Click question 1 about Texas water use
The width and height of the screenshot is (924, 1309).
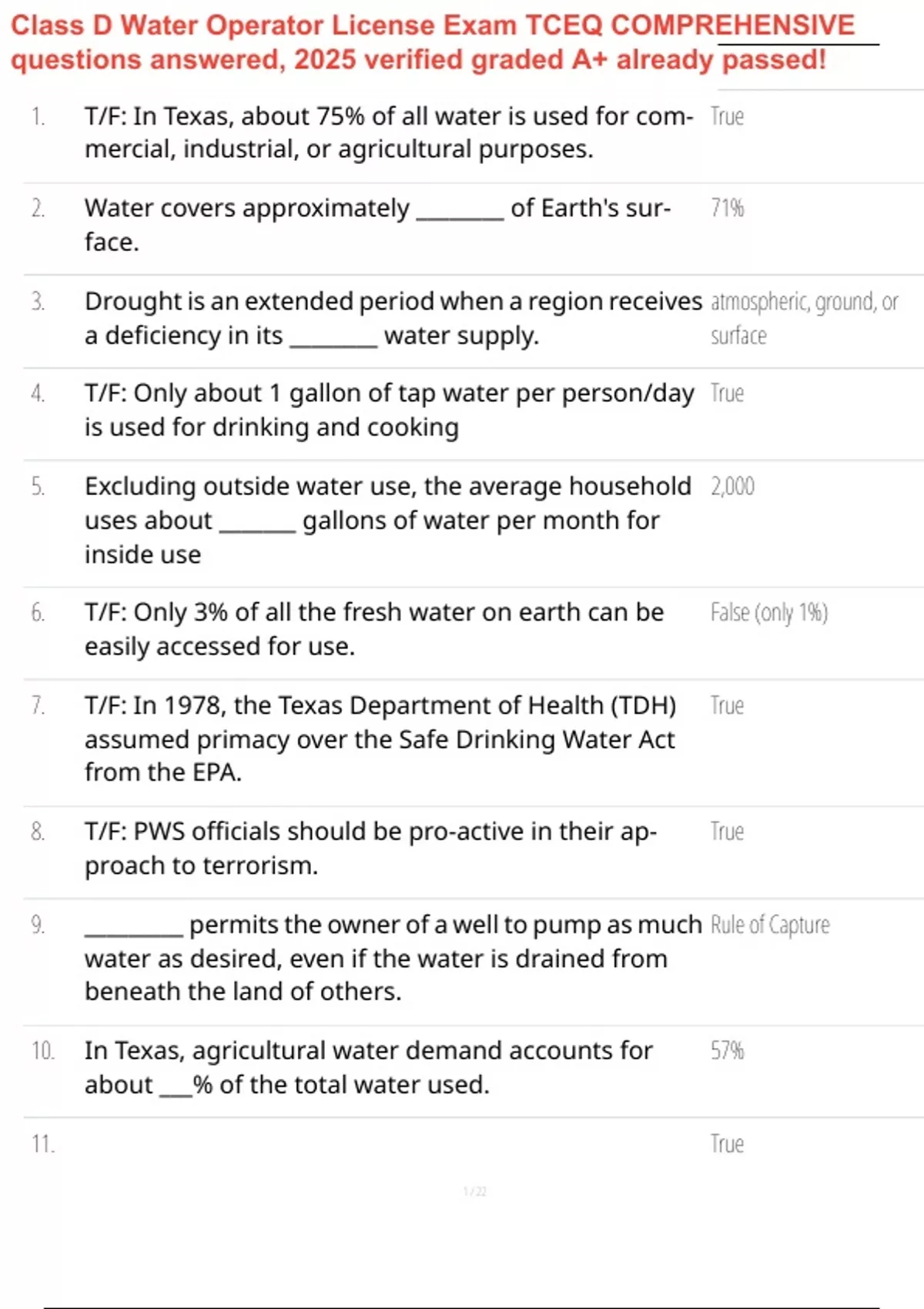(x=389, y=132)
